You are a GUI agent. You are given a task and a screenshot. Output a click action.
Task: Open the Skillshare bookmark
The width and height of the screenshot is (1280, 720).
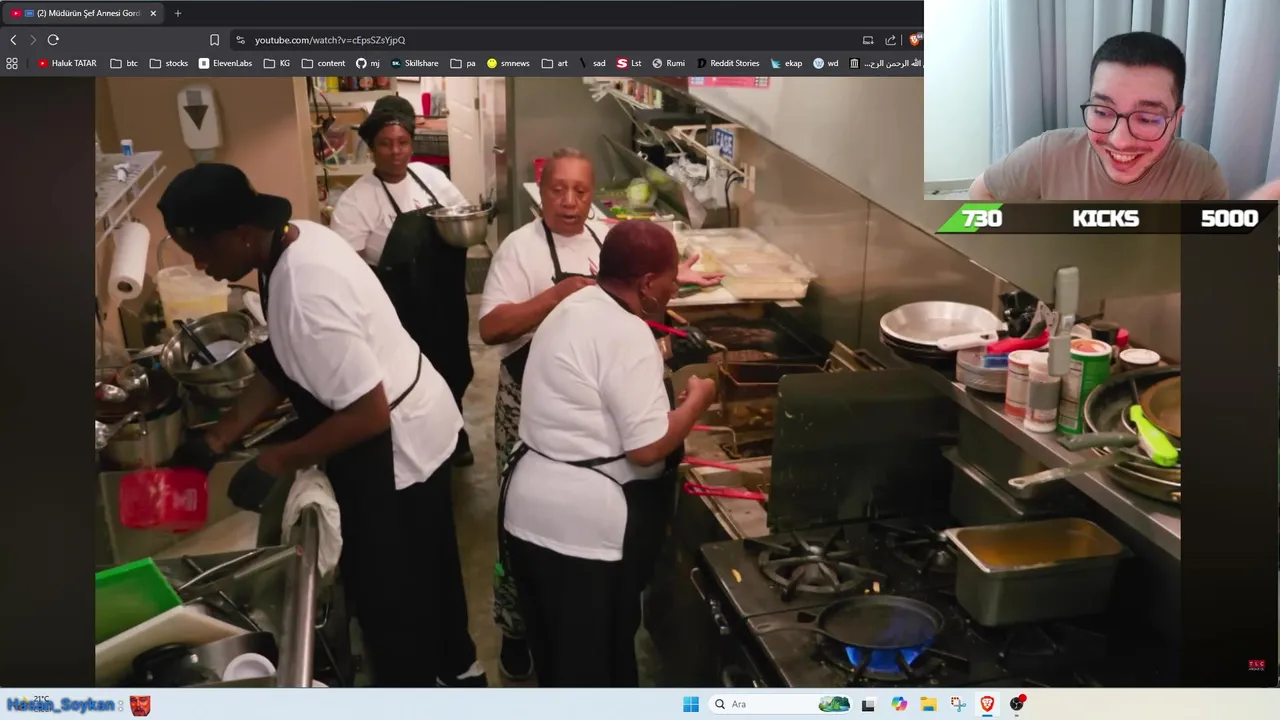(415, 63)
